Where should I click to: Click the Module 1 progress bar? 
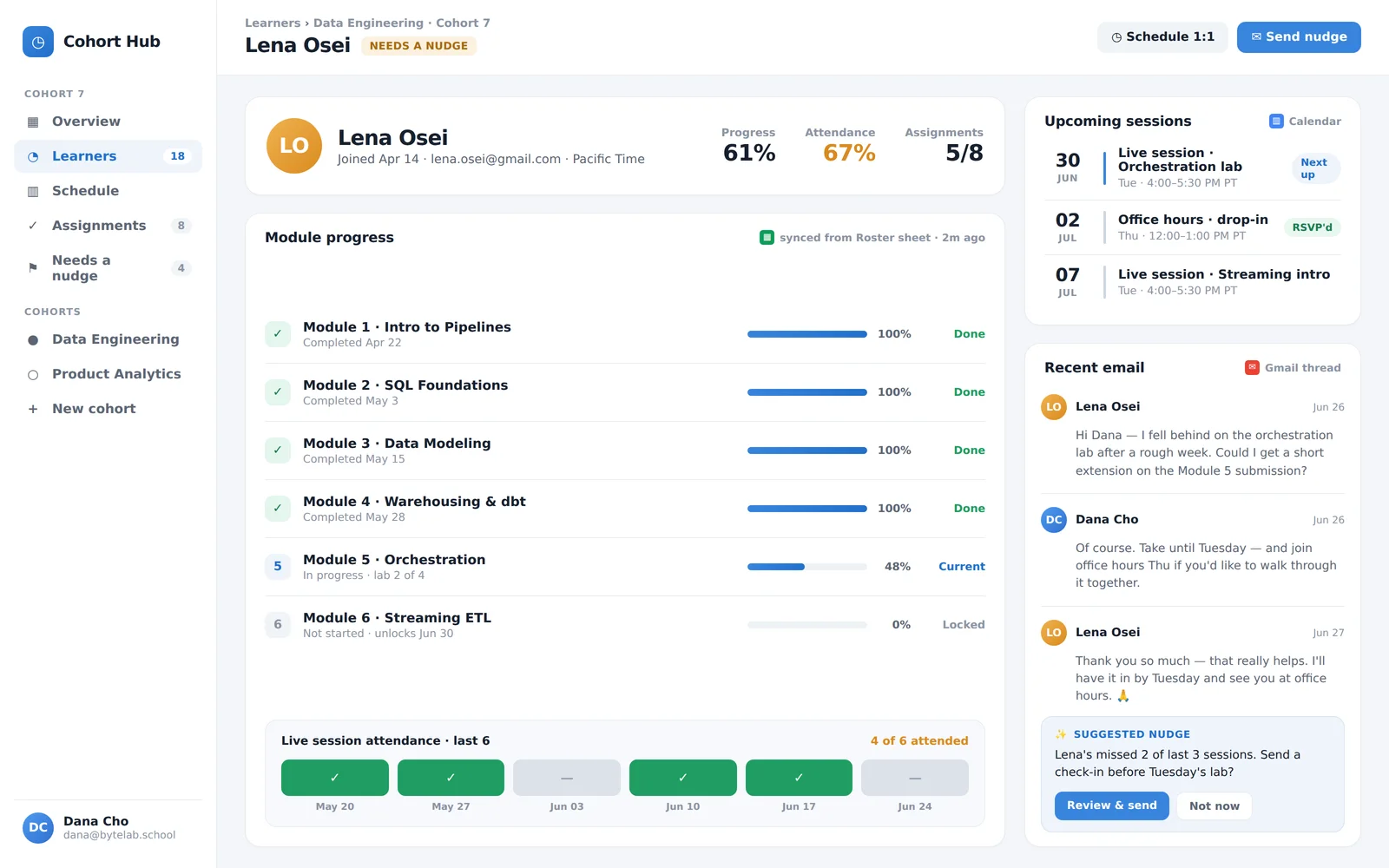click(807, 334)
